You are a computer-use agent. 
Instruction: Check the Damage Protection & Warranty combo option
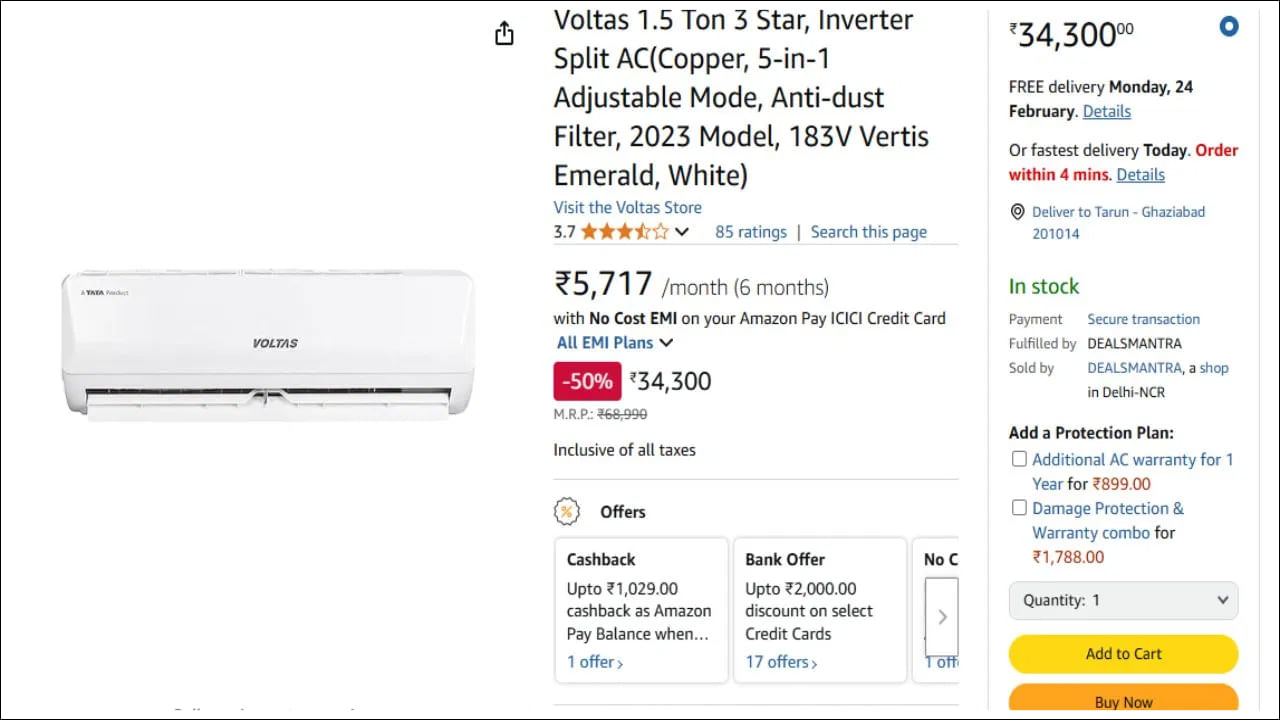tap(1019, 507)
